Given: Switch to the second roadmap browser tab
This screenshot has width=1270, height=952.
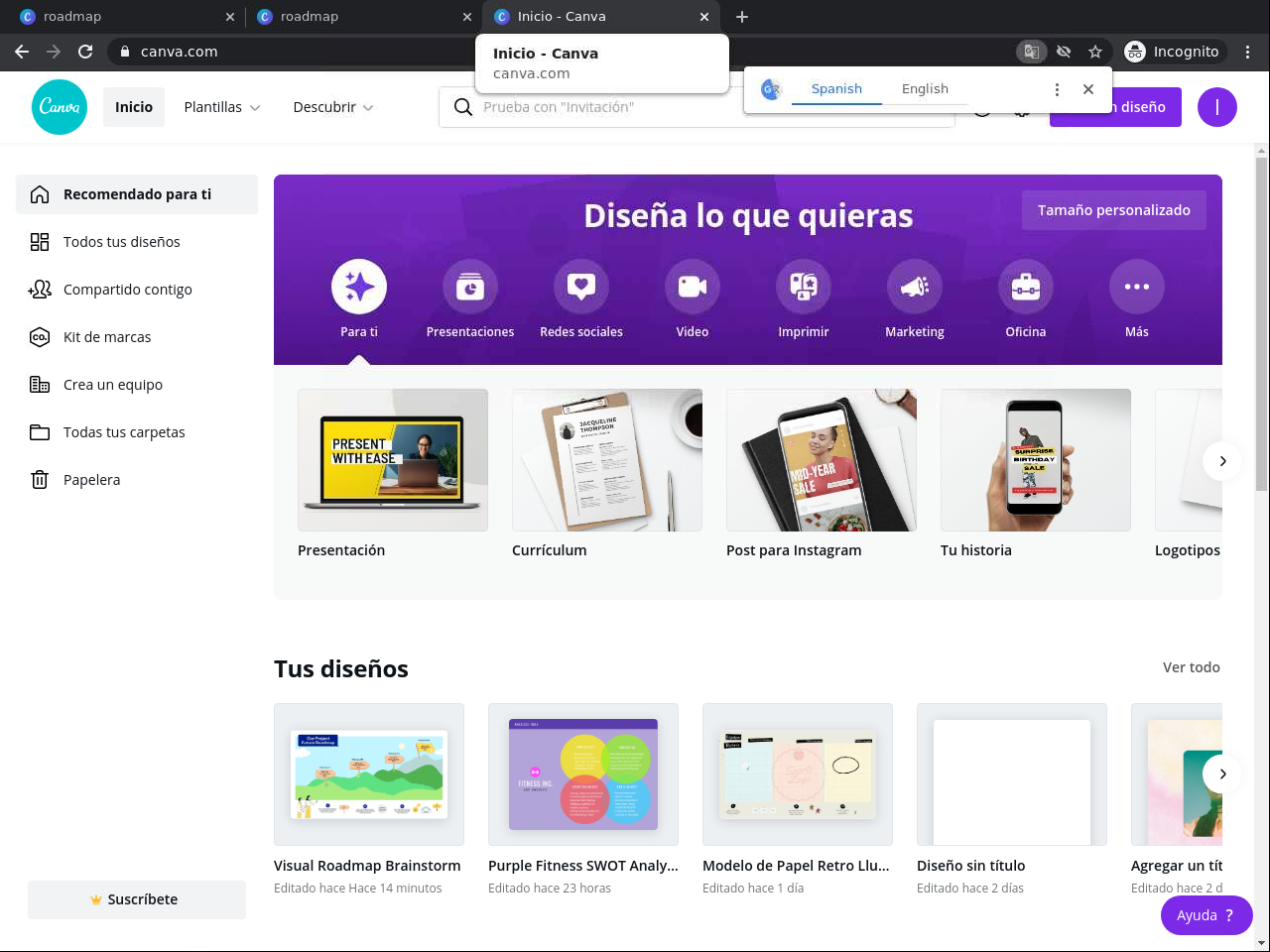Looking at the screenshot, I should tap(363, 17).
